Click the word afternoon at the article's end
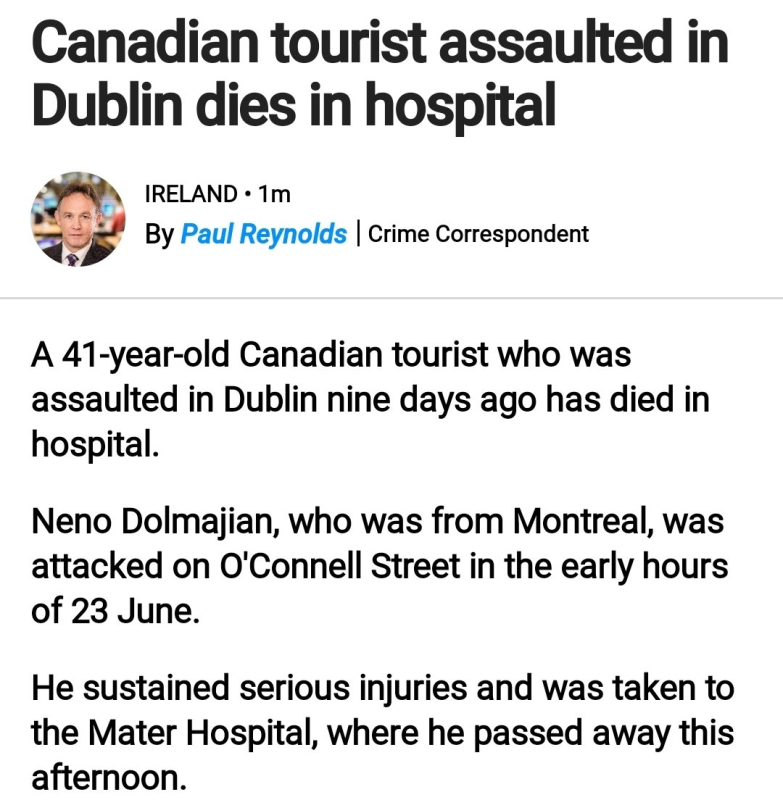The width and height of the screenshot is (783, 800). coord(107,776)
